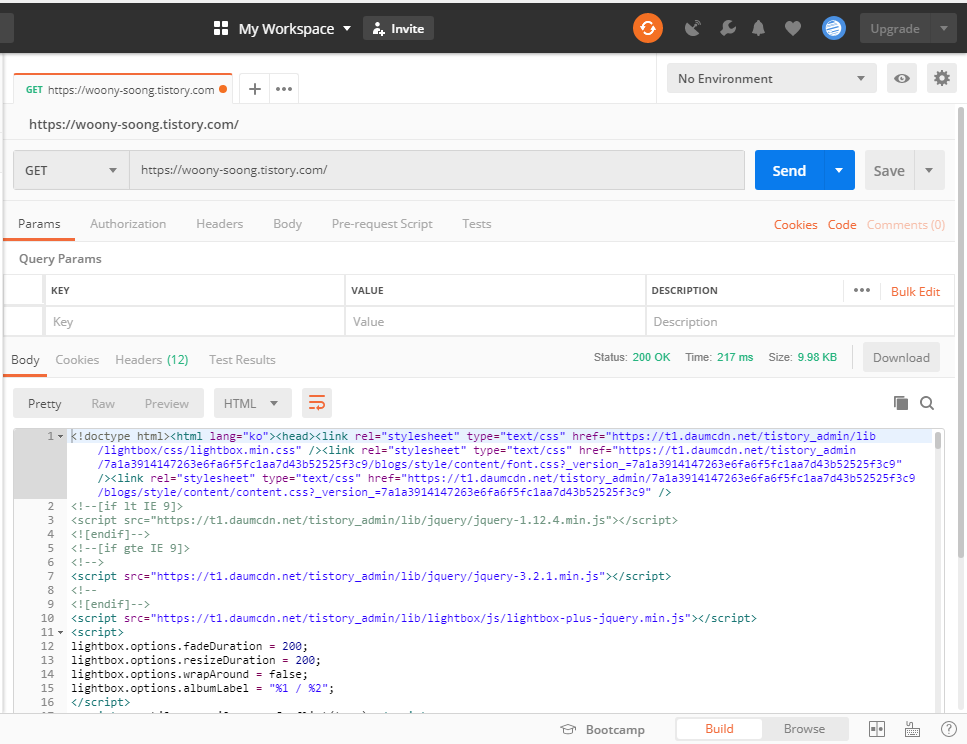Screen dimensions: 967x744
Task: Click the orange sync status icon
Action: click(648, 28)
